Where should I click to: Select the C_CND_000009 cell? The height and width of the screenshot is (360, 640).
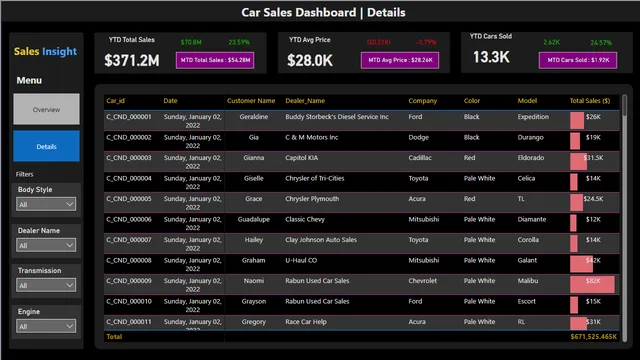pos(129,281)
